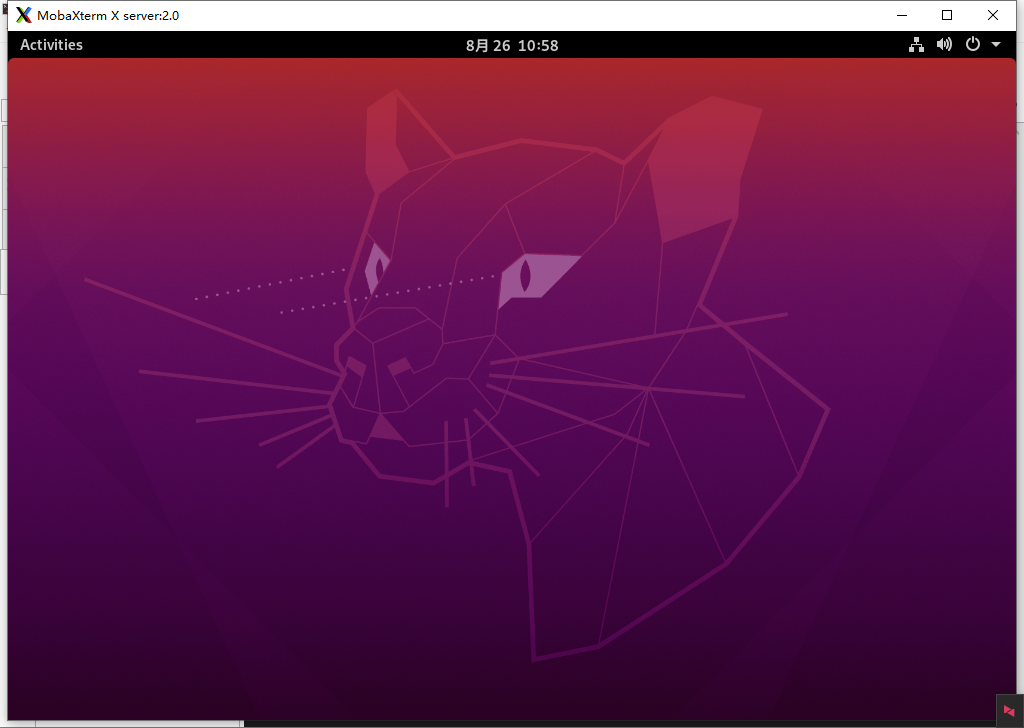Minimize the MobaXterm X server window
Image resolution: width=1024 pixels, height=728 pixels.
[x=902, y=15]
